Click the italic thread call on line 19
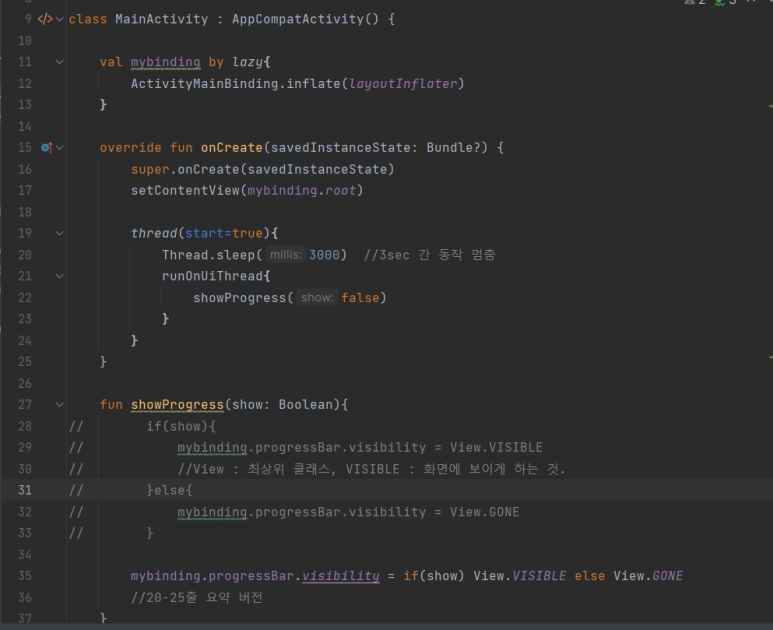Viewport: 773px width, 630px height. pyautogui.click(x=154, y=233)
